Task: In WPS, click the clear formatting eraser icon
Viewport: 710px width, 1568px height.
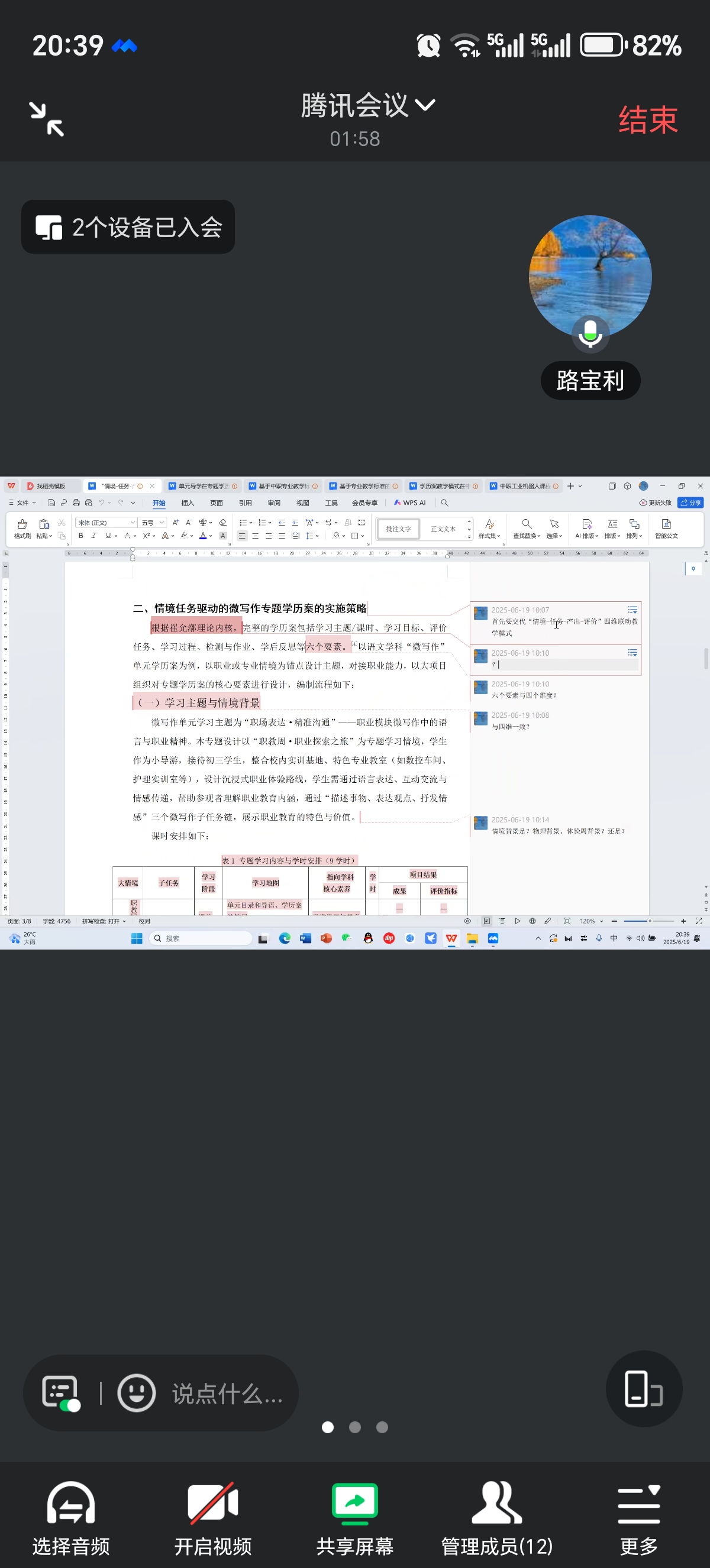Action: coord(223,522)
